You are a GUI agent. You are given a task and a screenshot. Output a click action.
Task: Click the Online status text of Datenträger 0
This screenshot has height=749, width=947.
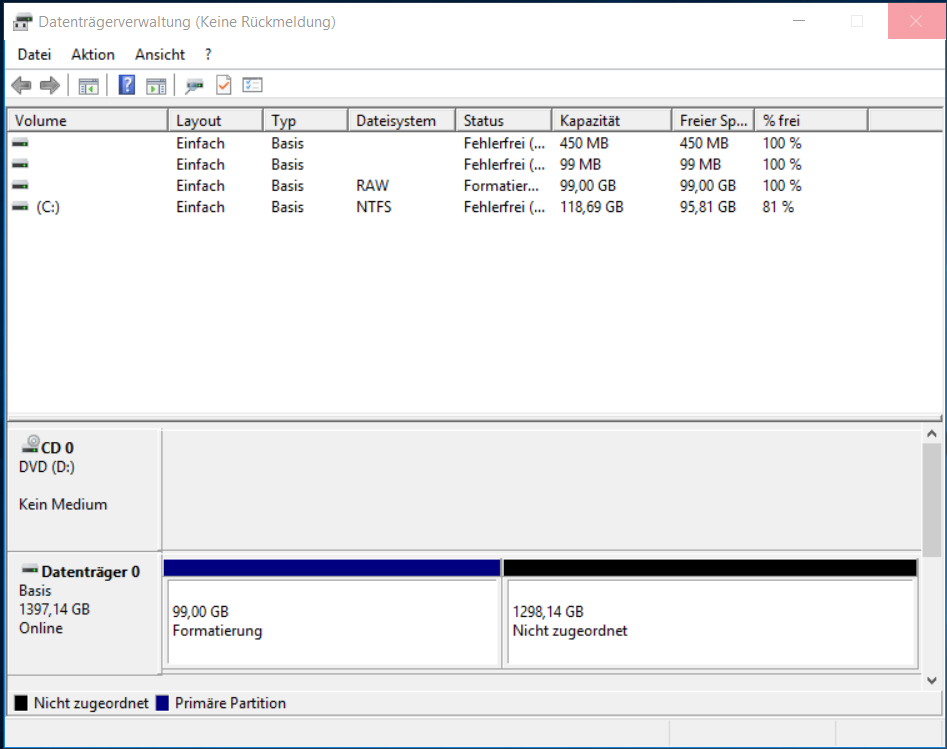tap(41, 628)
